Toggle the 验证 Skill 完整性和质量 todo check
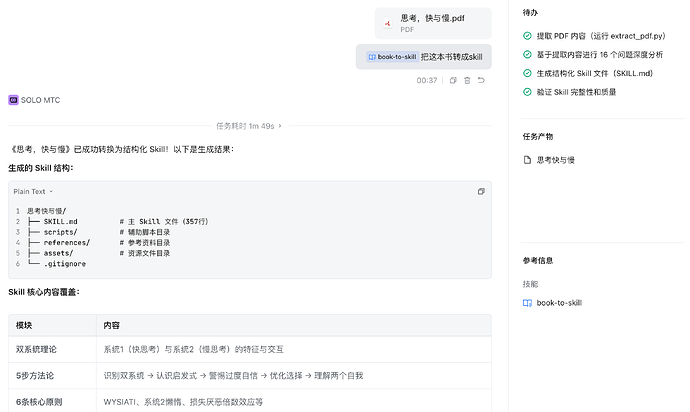Image resolution: width=690 pixels, height=412 pixels. 527,92
